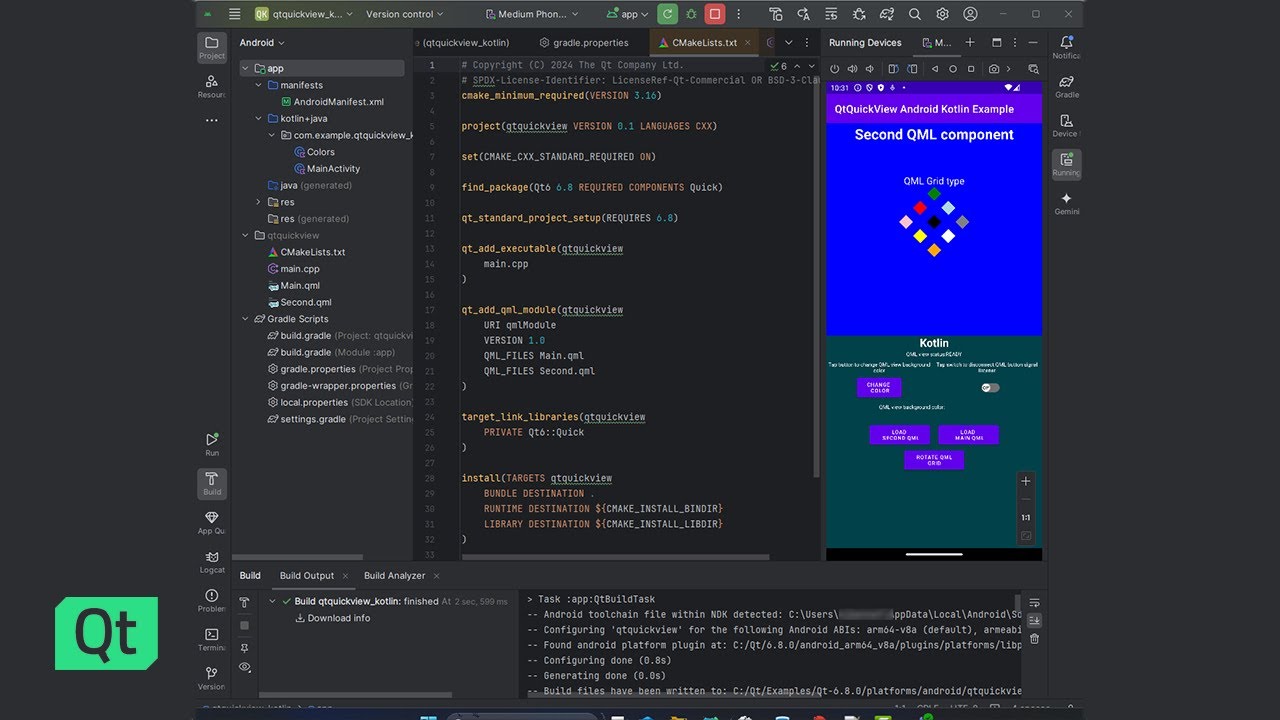The image size is (1280, 720).
Task: Click the CHANGE COLOR button in emulator
Action: (x=878, y=387)
